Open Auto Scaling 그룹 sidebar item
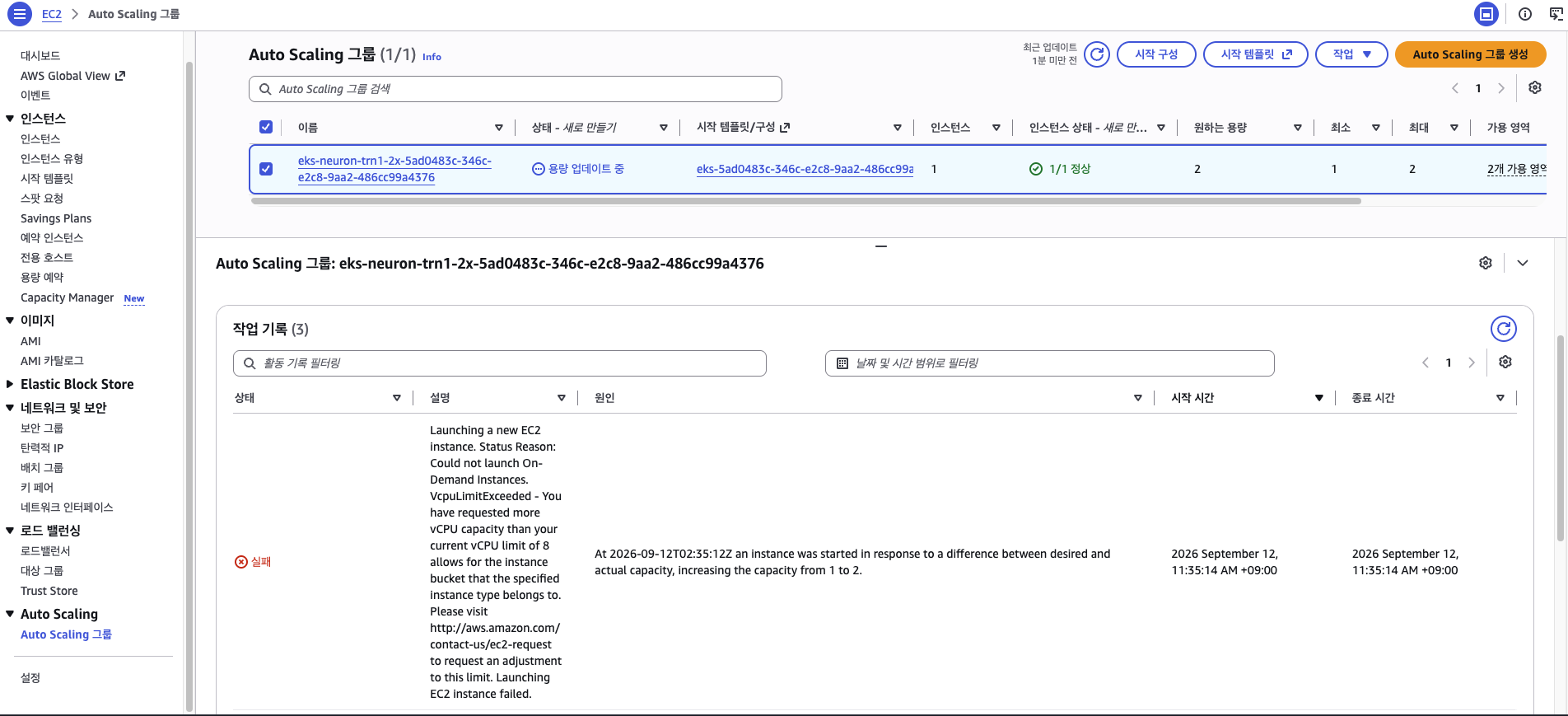This screenshot has width=1568, height=716. (x=66, y=634)
